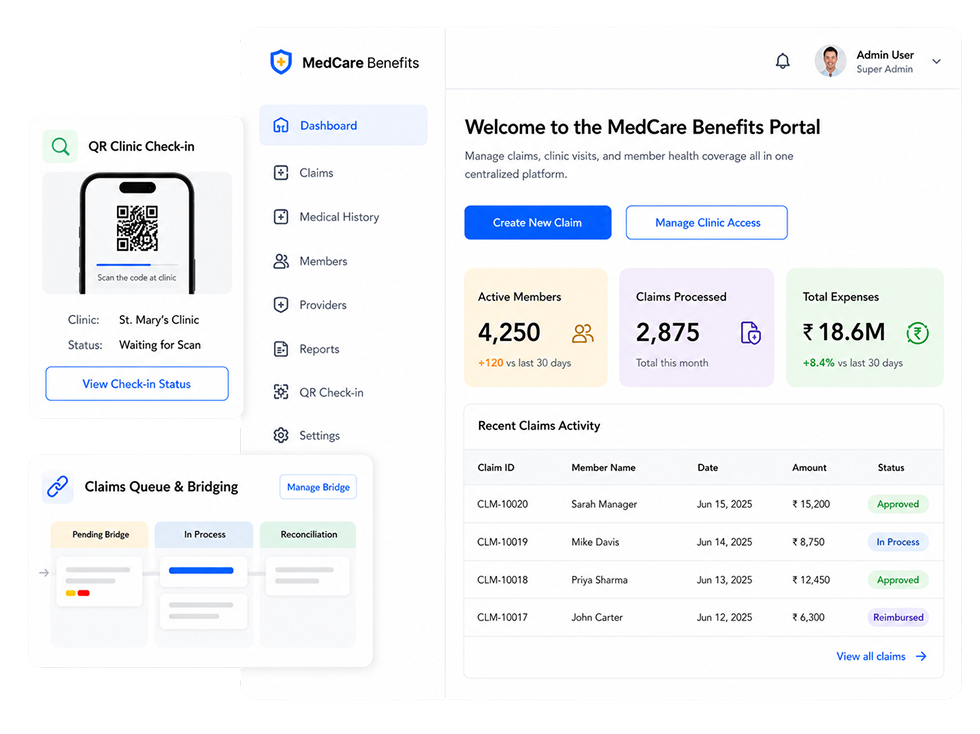The height and width of the screenshot is (734, 980).
Task: Follow View all claims link
Action: tap(871, 656)
